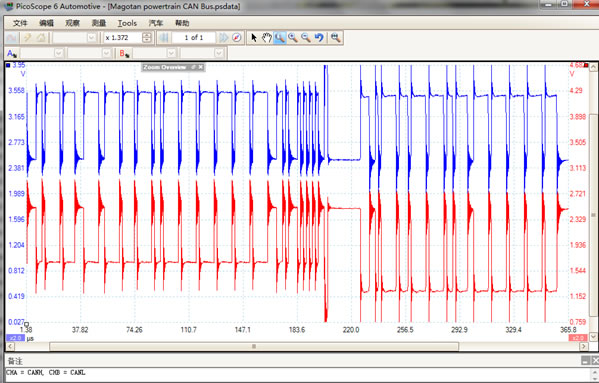Go to the next waveform buffer
Image resolution: width=599 pixels, height=383 pixels.
(x=223, y=37)
